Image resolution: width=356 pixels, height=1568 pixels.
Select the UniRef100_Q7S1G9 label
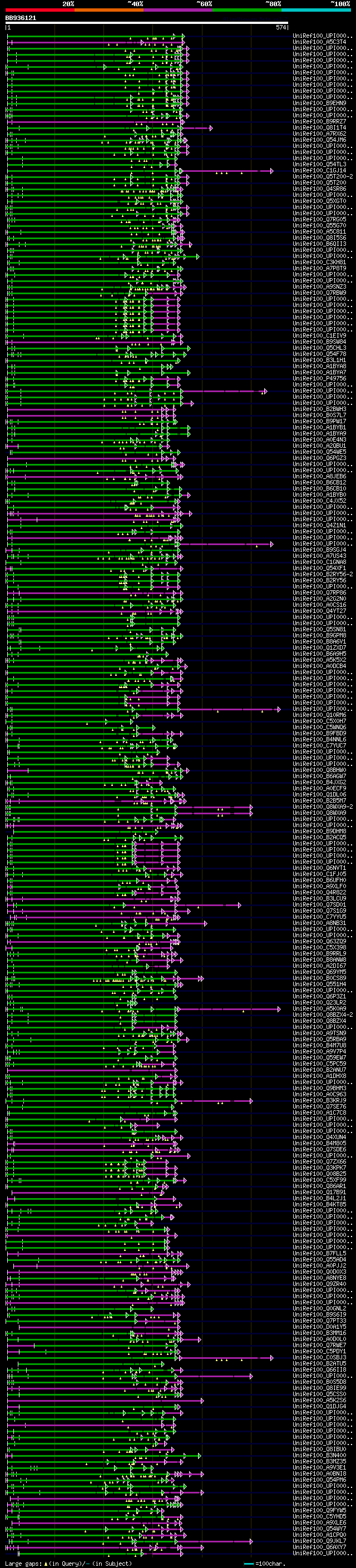(x=319, y=911)
